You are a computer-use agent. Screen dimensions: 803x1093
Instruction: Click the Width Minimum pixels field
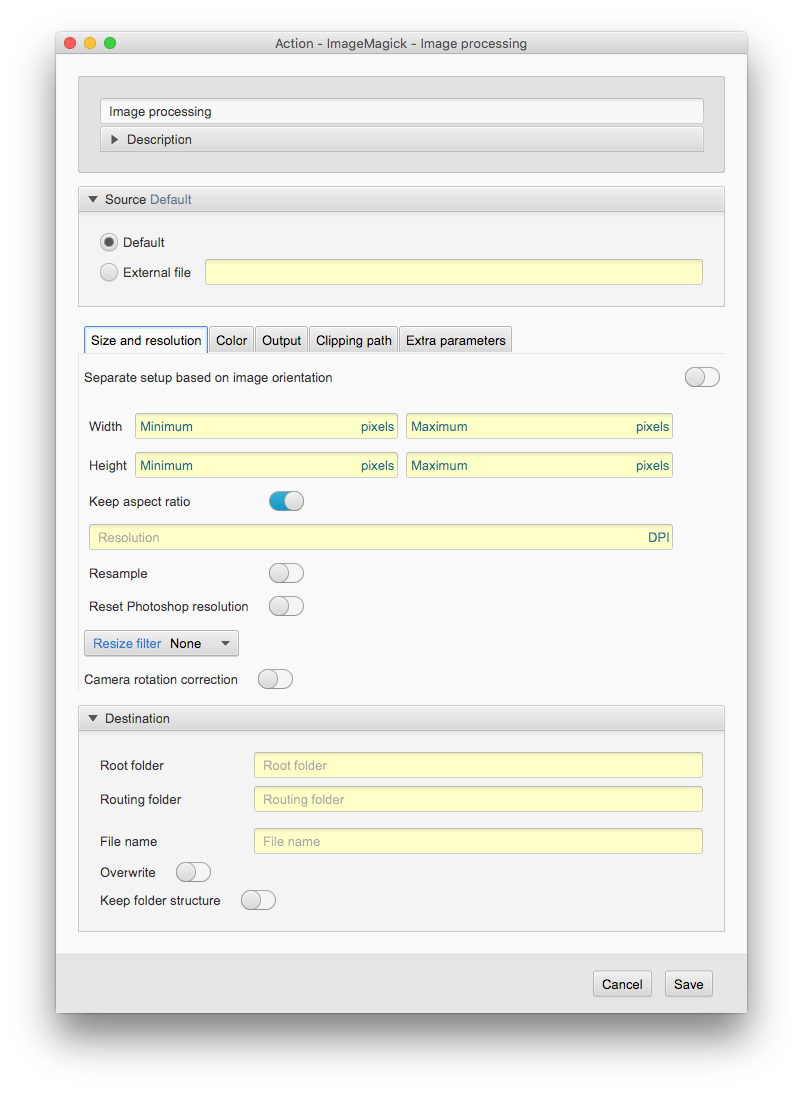point(266,426)
